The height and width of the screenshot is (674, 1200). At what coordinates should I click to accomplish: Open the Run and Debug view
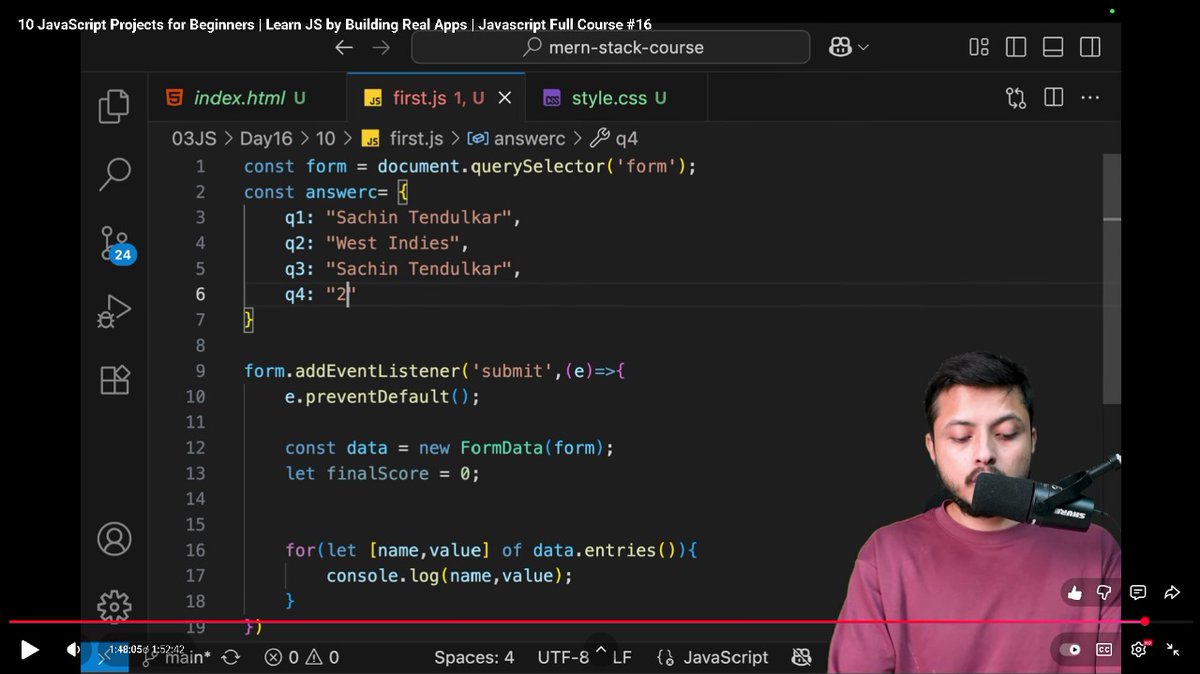(x=113, y=312)
